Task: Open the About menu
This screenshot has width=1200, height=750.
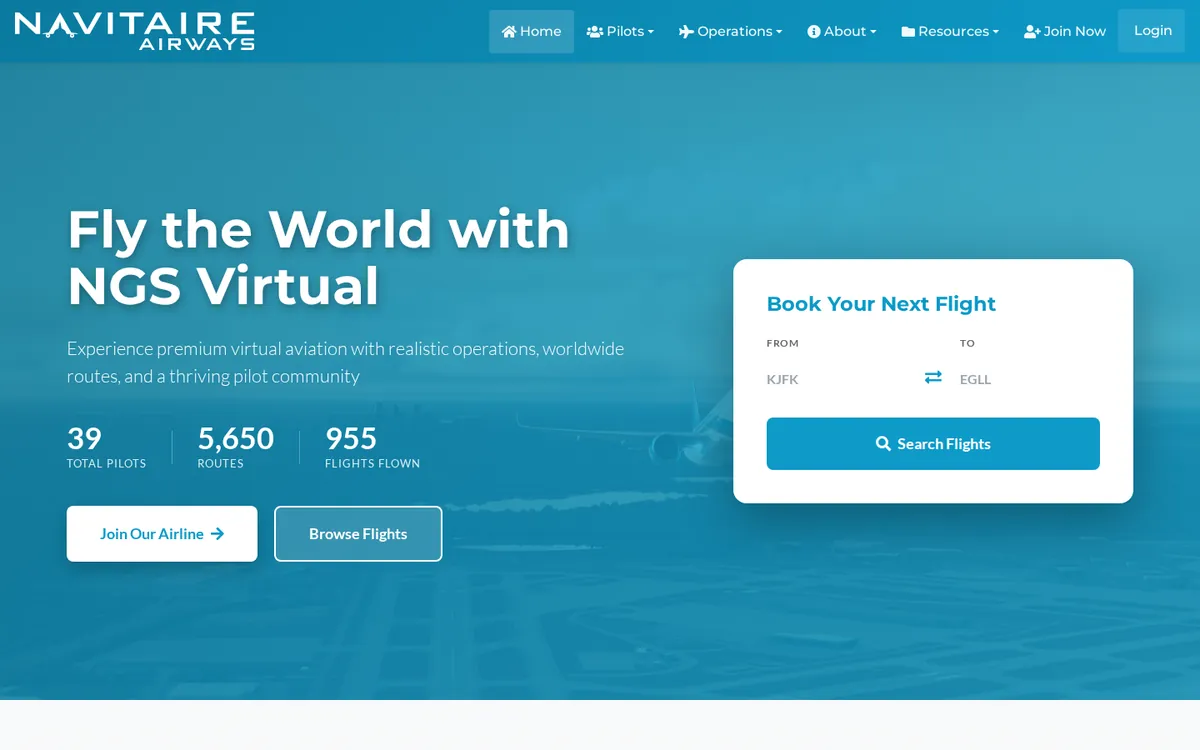Action: pos(841,31)
